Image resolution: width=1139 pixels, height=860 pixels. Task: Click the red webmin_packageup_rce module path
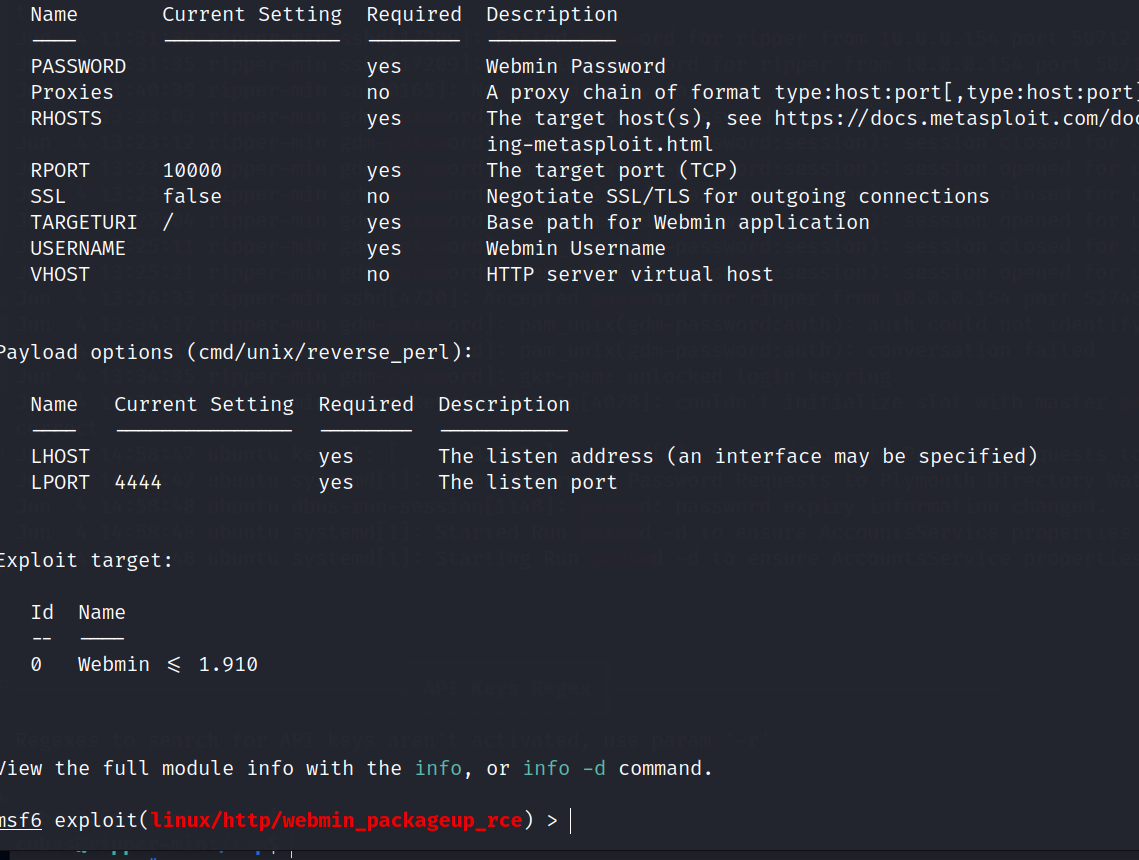[x=337, y=821]
